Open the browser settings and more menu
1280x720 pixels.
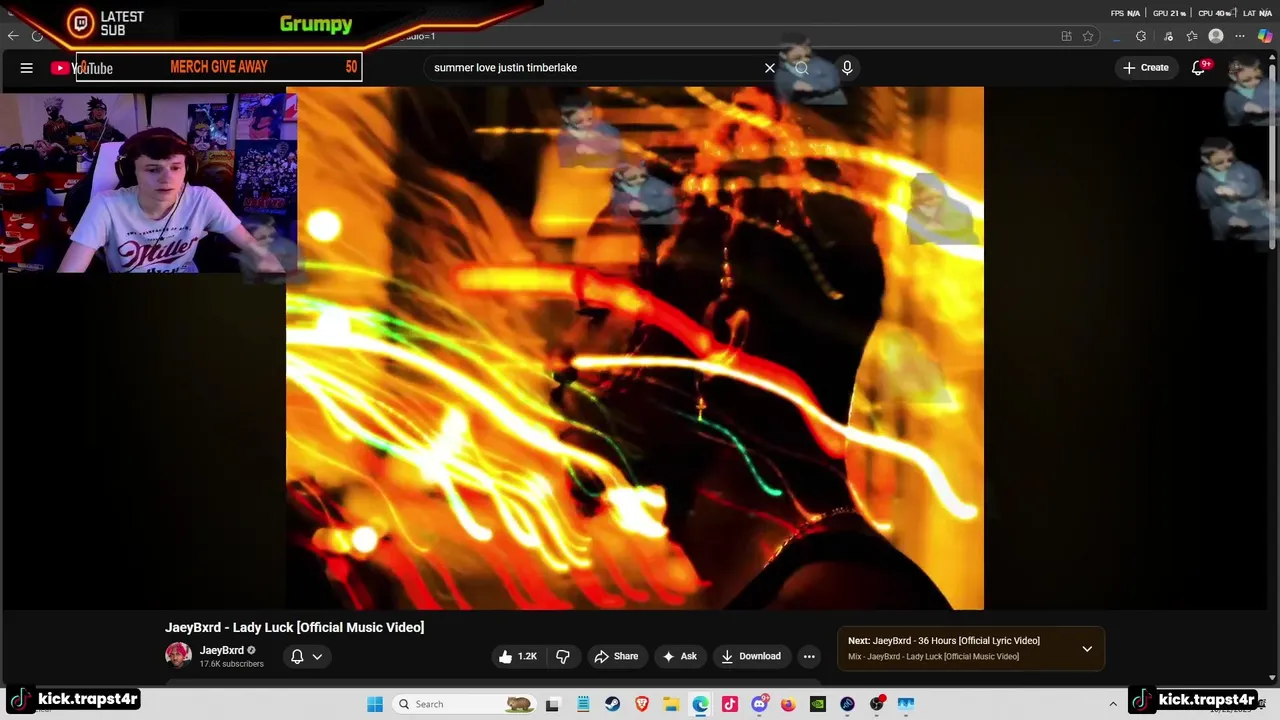pyautogui.click(x=1241, y=36)
